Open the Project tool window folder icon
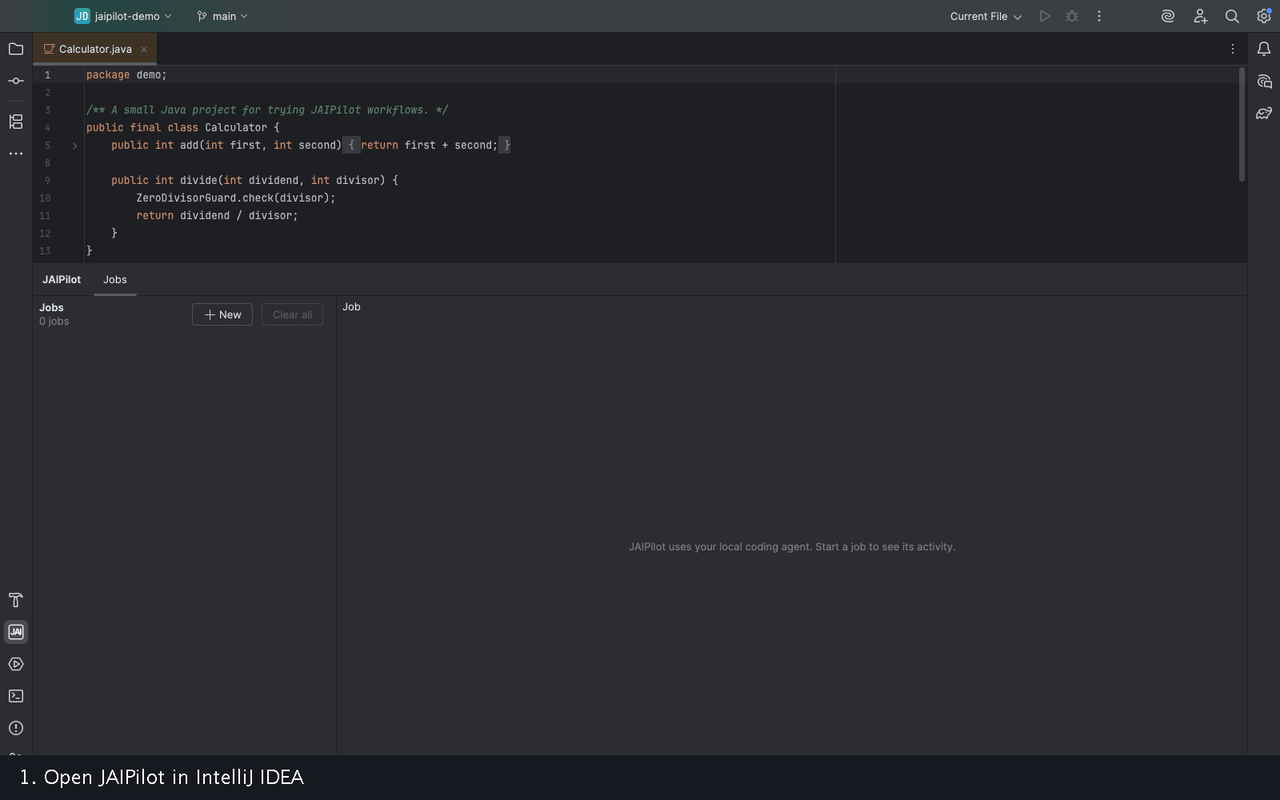This screenshot has height=800, width=1280. tap(16, 48)
